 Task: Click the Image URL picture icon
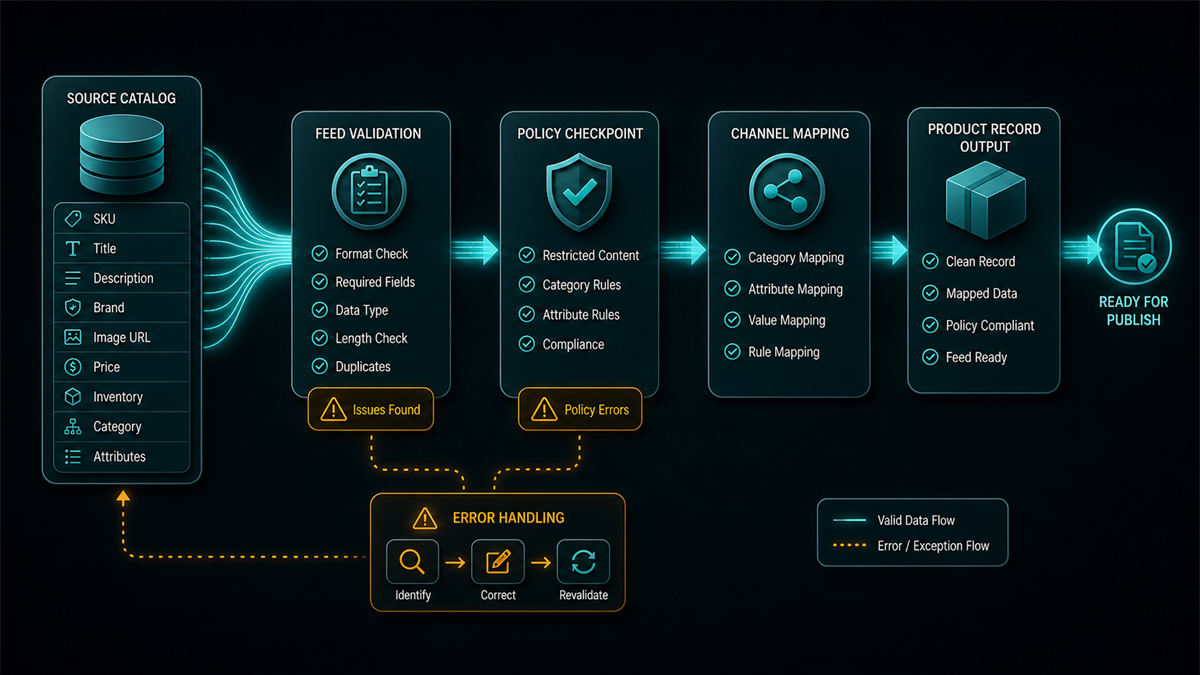click(x=73, y=338)
